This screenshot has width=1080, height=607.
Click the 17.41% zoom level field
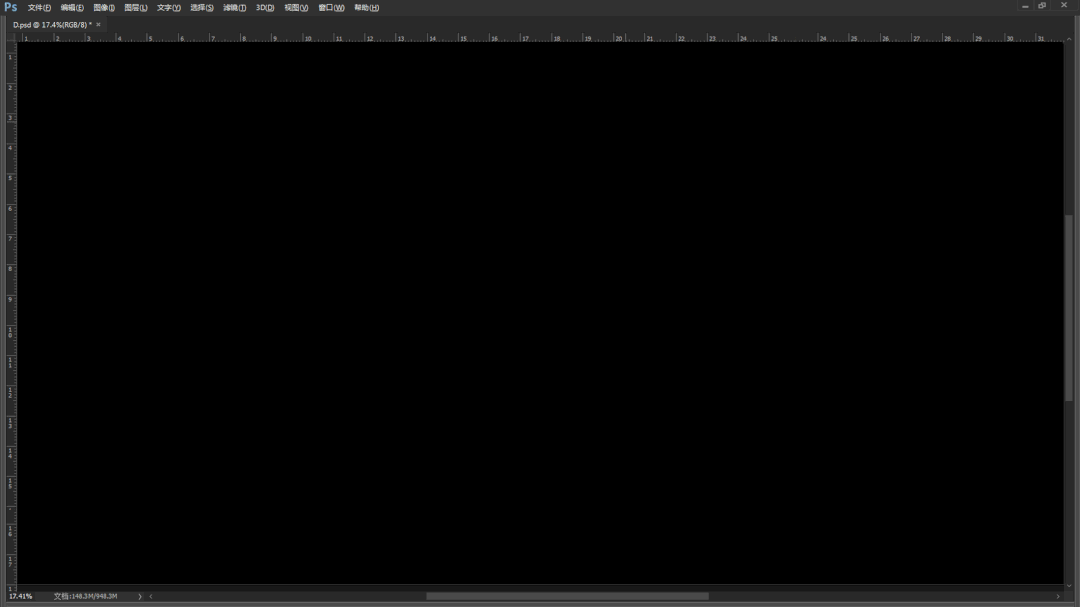[x=21, y=596]
